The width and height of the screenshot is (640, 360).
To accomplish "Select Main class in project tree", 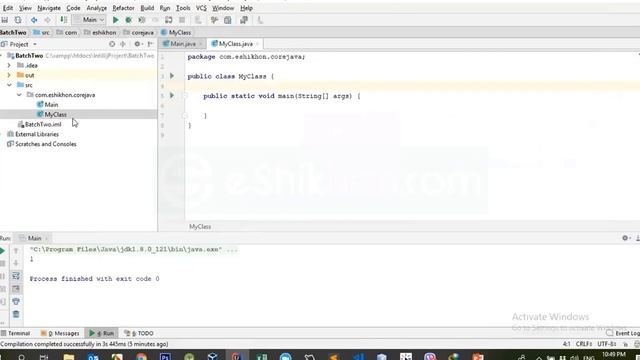I will (x=51, y=104).
